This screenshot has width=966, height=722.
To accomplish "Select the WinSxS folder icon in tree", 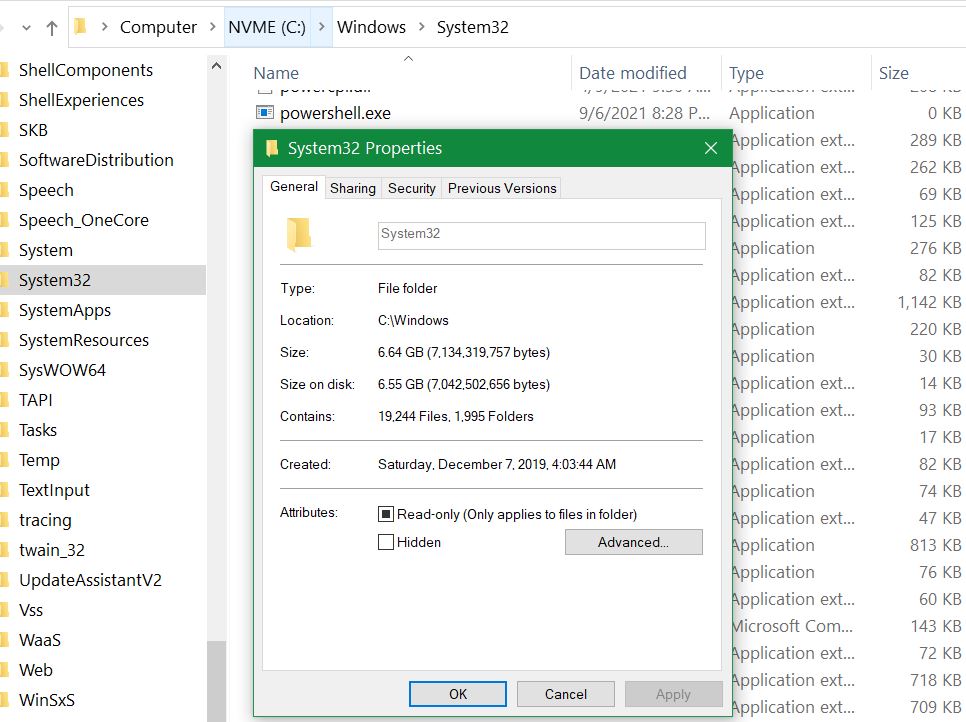I will [x=4, y=700].
